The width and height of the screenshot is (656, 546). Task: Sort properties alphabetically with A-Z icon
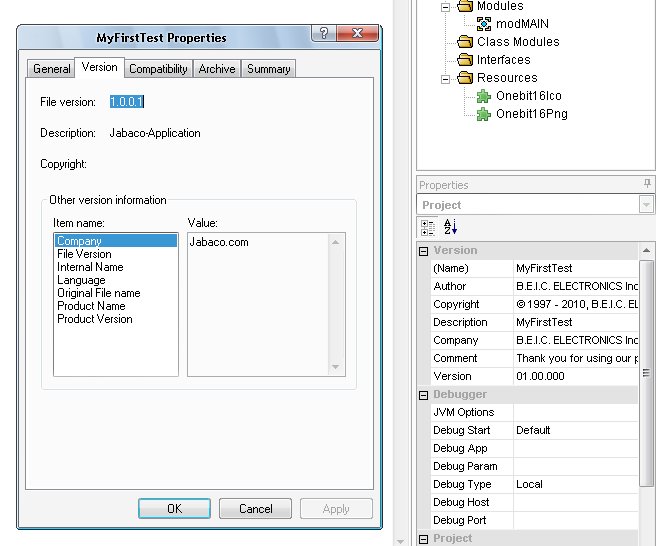450,227
